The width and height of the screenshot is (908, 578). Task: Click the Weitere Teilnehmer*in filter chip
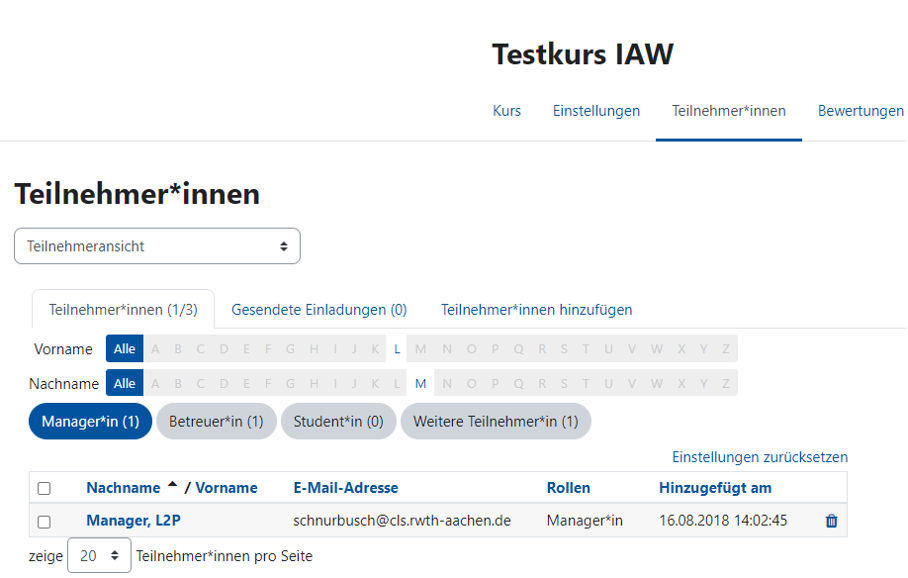495,421
